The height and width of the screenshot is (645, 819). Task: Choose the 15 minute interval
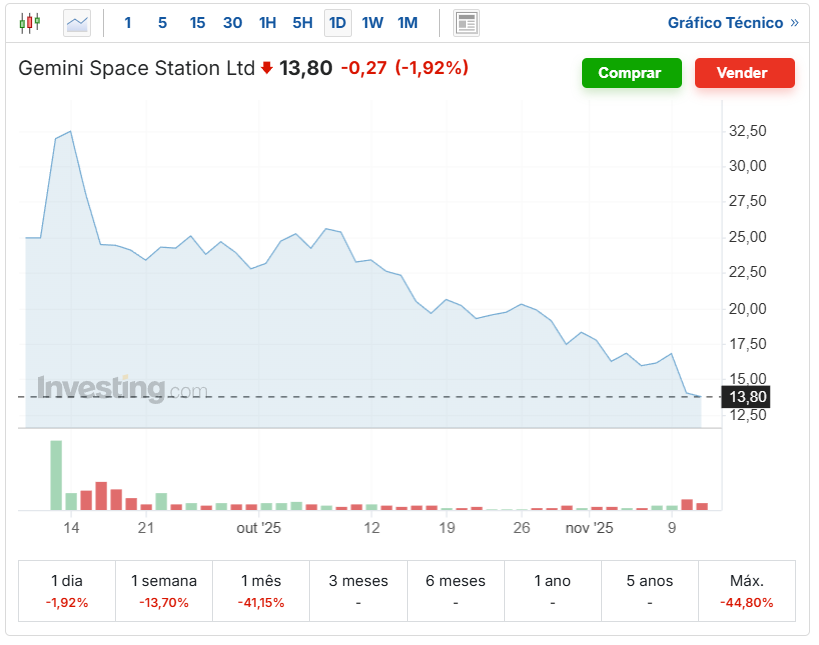coord(197,22)
